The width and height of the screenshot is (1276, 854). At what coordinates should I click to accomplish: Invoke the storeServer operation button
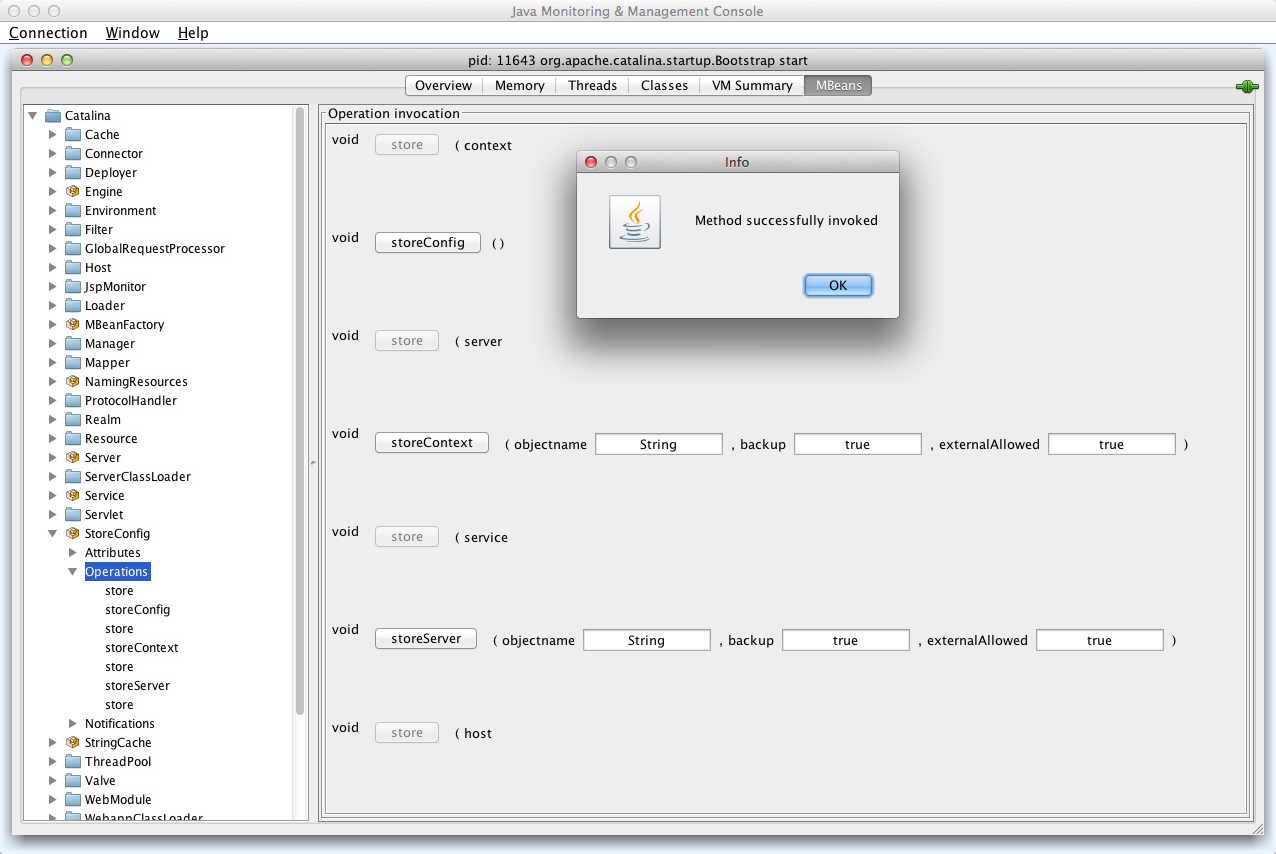[426, 639]
